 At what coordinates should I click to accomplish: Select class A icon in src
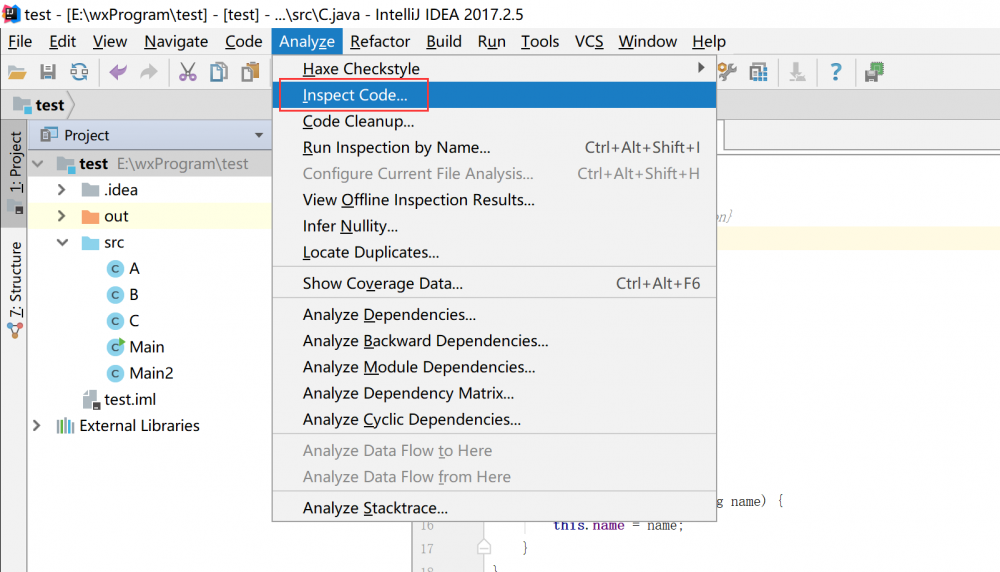(115, 268)
